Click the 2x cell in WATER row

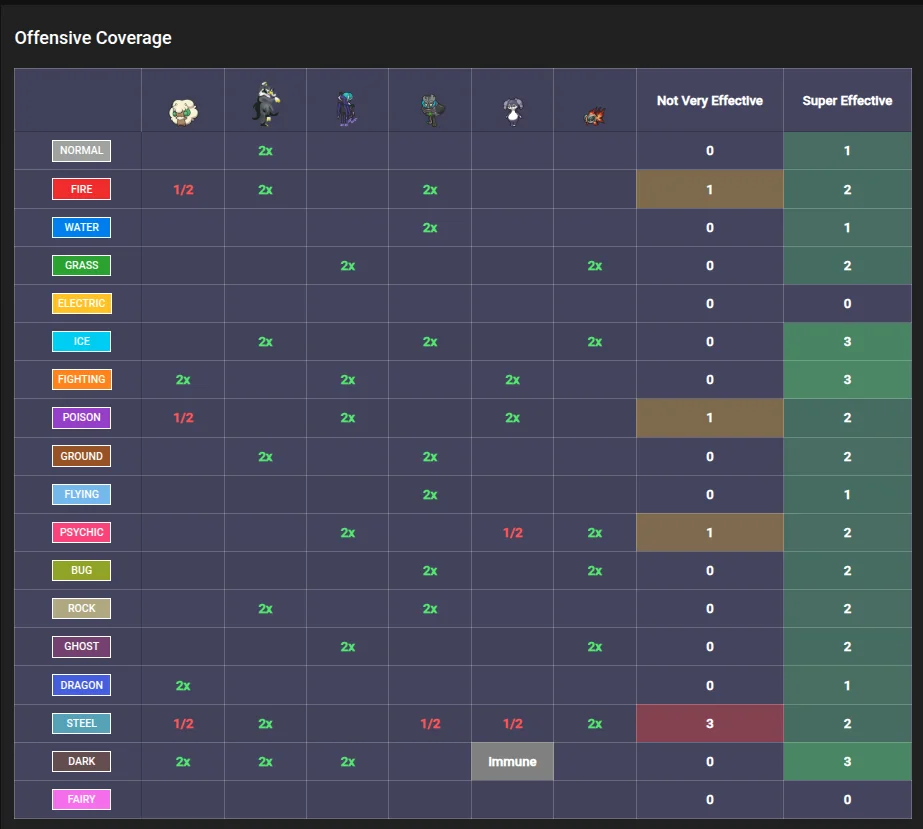point(430,228)
